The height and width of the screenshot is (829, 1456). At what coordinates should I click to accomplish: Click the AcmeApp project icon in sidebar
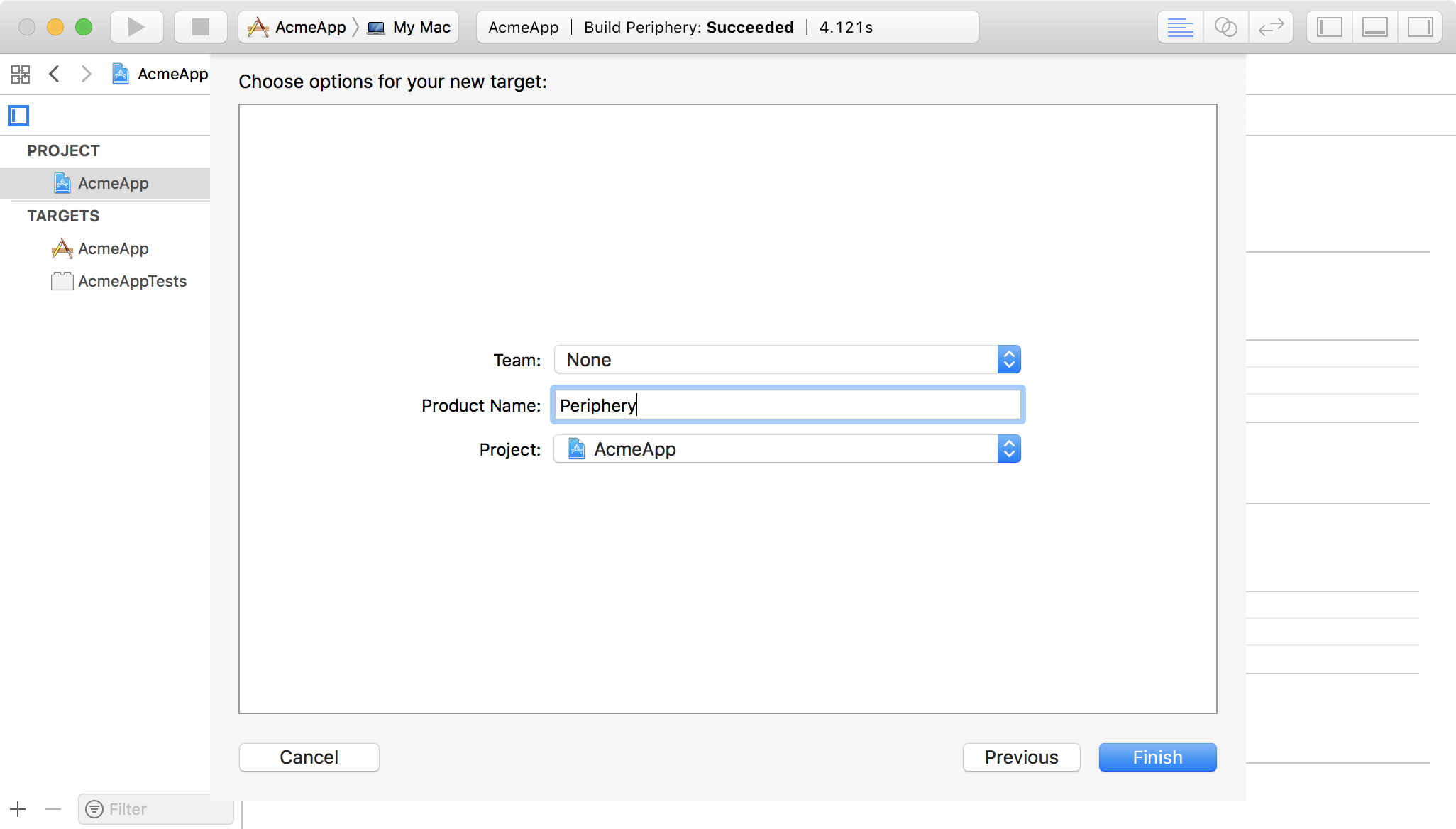(63, 183)
